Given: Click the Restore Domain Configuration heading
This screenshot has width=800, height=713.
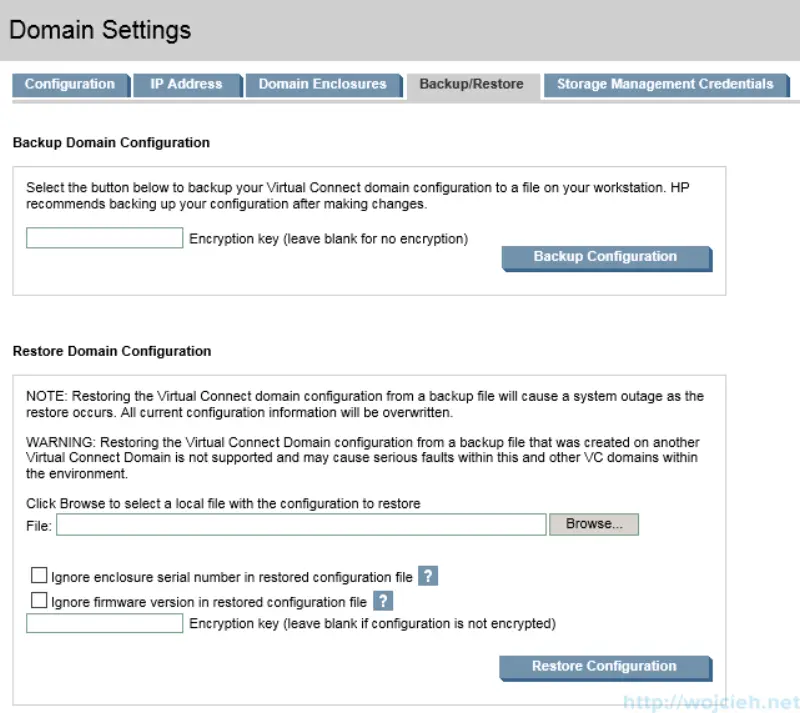Looking at the screenshot, I should pyautogui.click(x=110, y=351).
